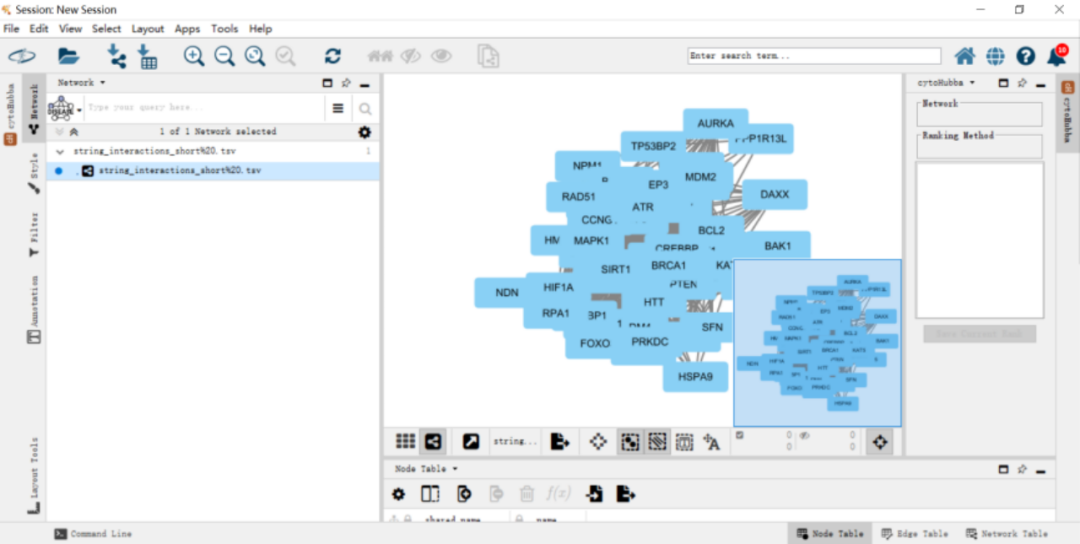Screen dimensions: 1080x544
Task: Import network from file toolbar icon
Action: pos(116,56)
